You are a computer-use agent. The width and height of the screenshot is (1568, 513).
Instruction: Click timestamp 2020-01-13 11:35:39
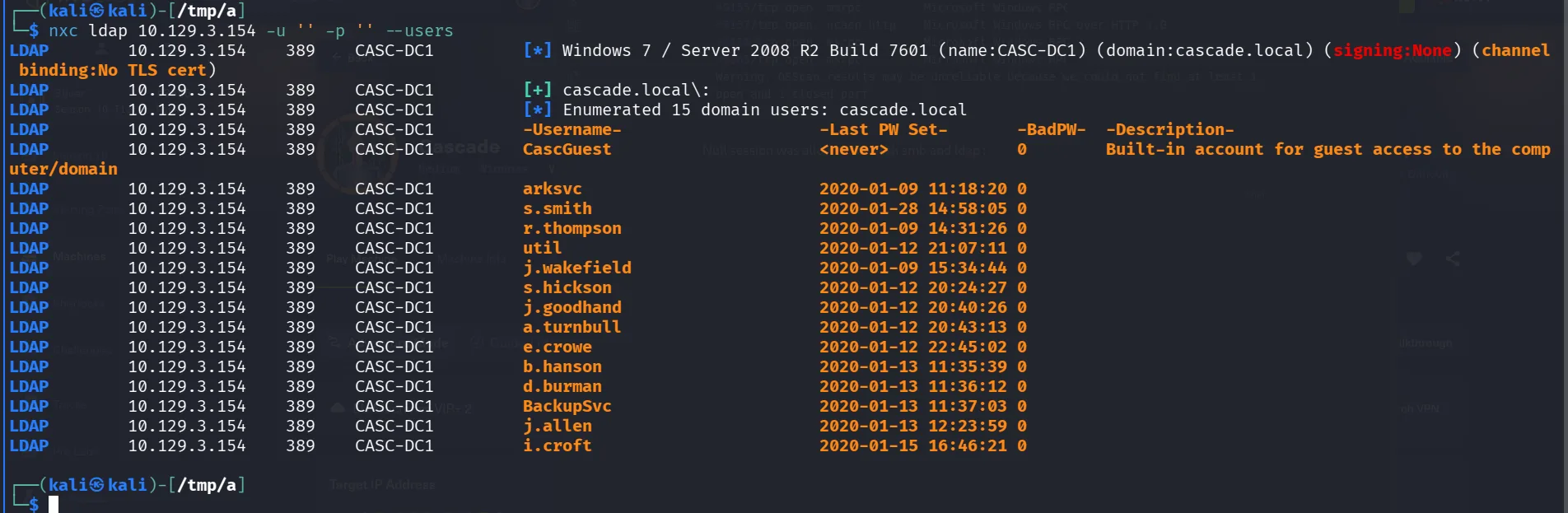coord(912,366)
